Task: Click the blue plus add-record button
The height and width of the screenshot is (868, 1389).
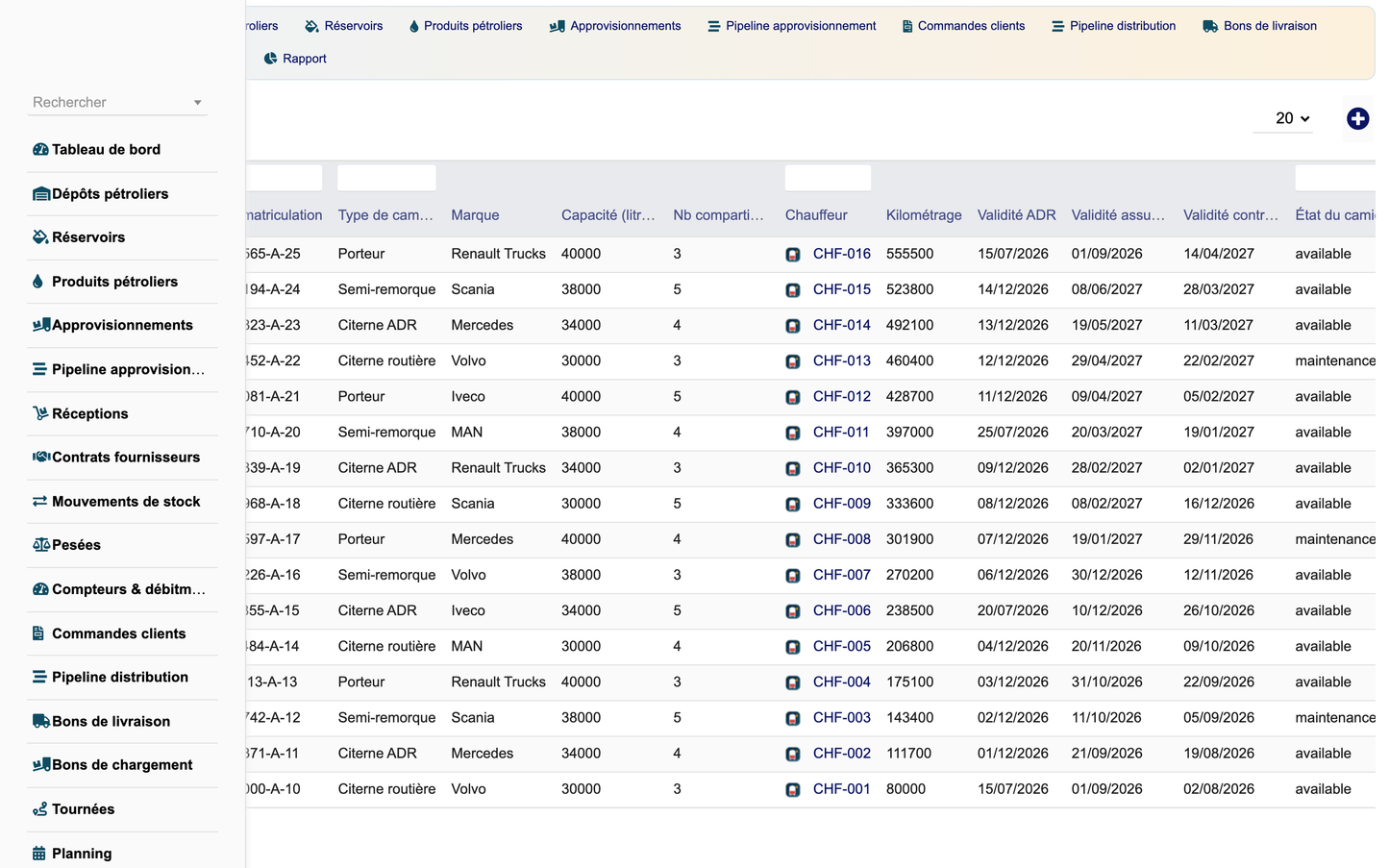Action: pos(1357,118)
